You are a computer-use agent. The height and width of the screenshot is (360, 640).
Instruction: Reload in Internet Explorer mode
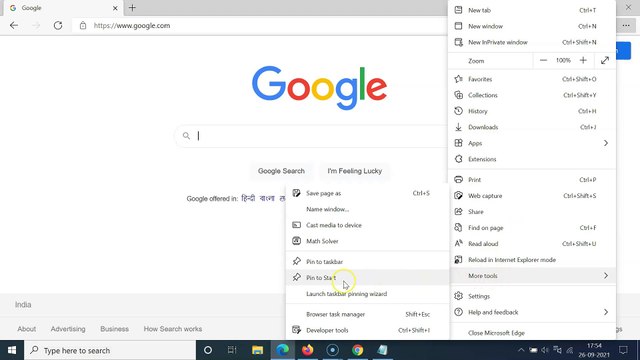tap(531, 260)
